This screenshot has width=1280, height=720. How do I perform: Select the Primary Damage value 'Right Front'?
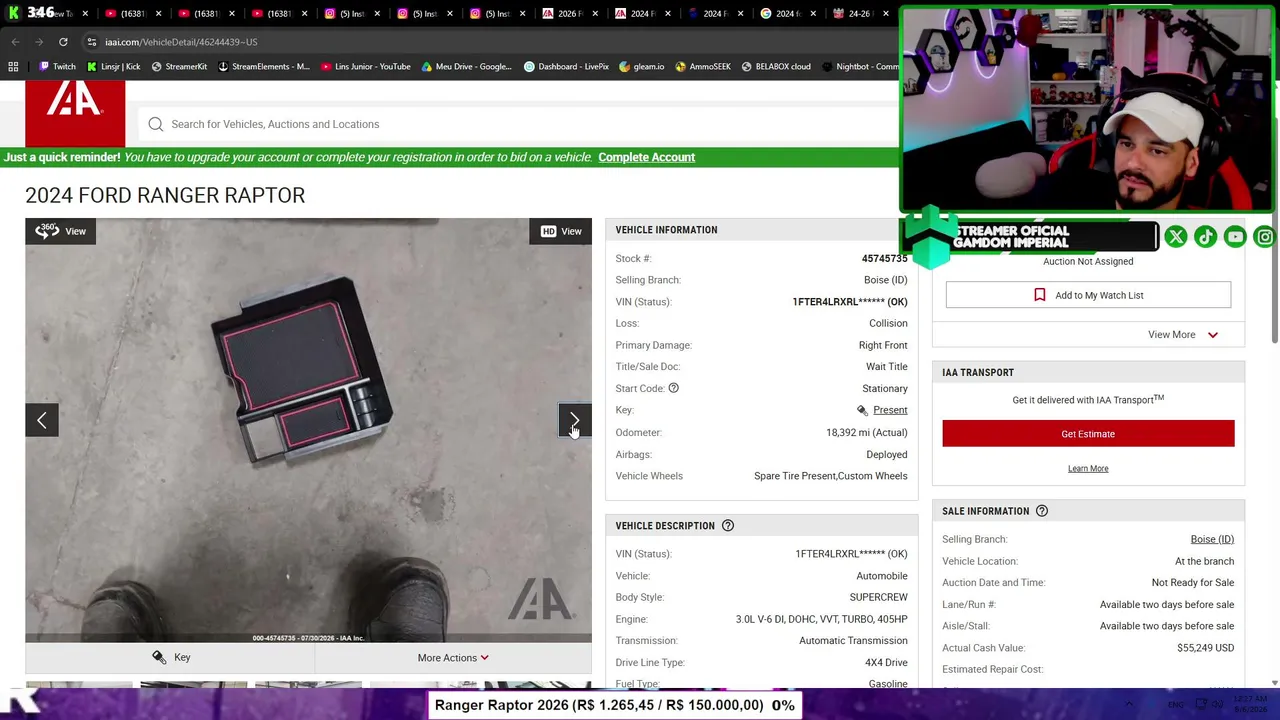pos(883,345)
